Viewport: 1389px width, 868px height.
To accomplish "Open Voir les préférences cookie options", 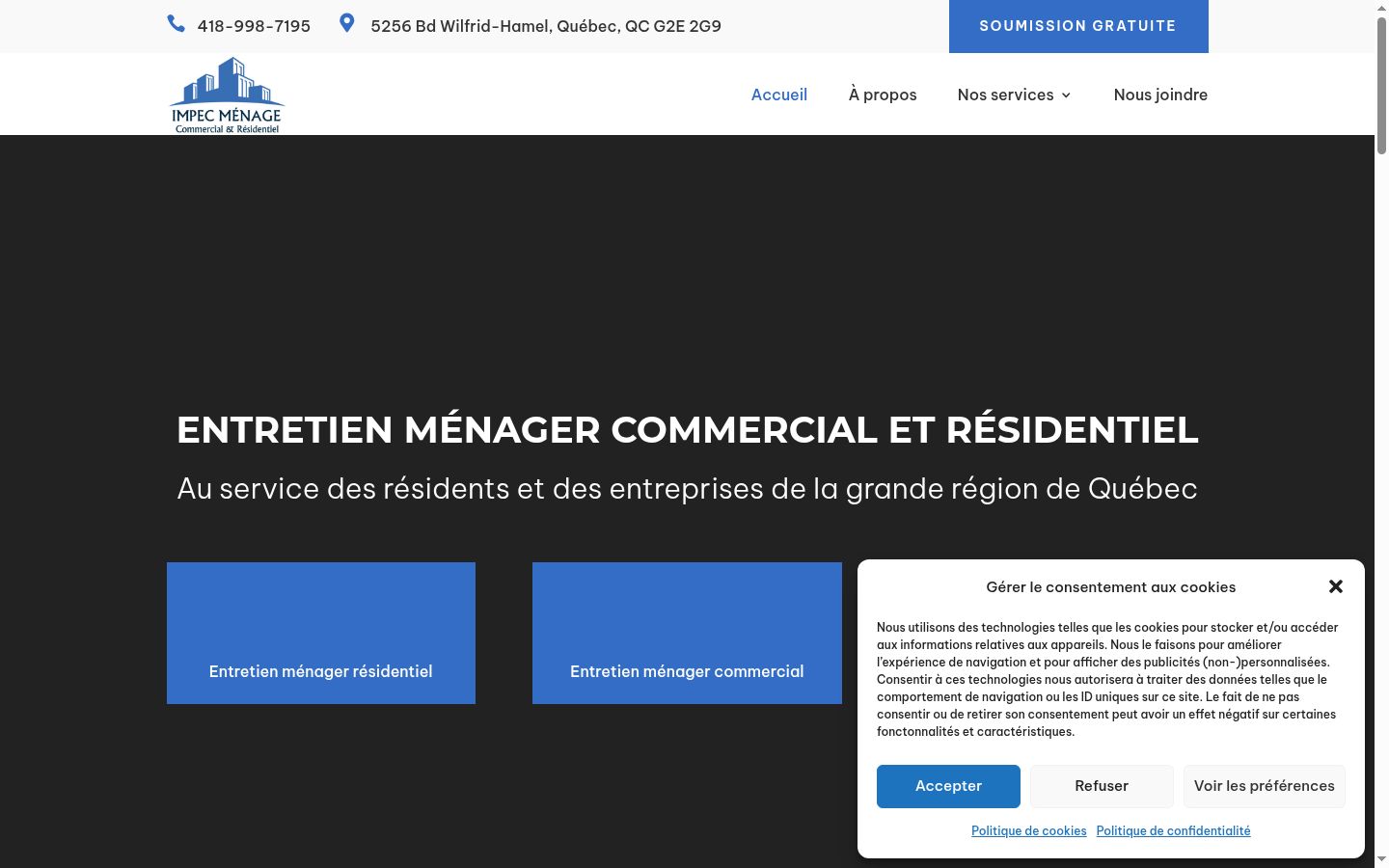I will [1265, 786].
